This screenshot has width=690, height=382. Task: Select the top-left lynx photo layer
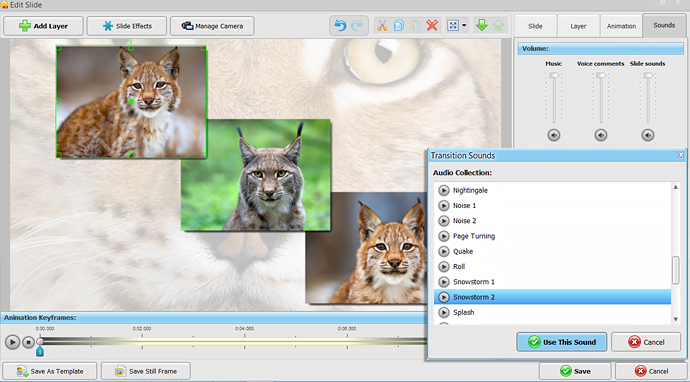(131, 101)
